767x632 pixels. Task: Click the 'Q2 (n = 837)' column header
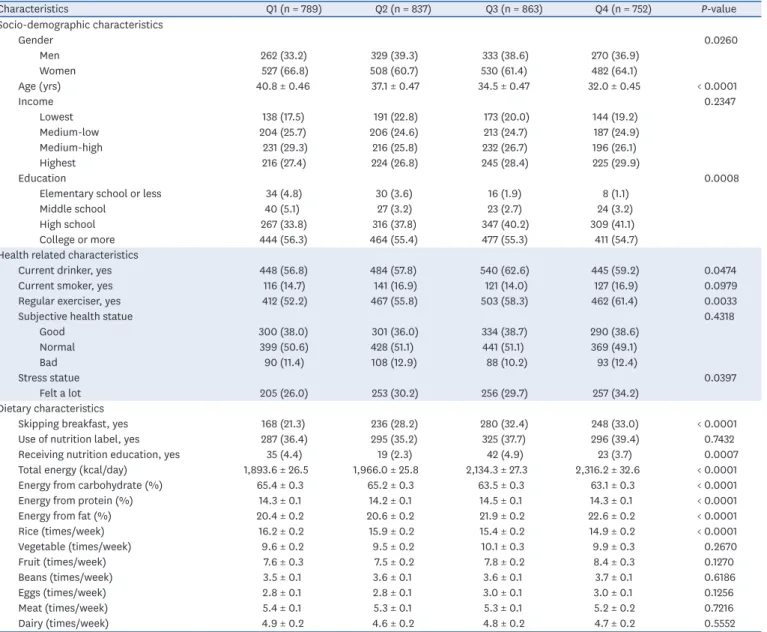pos(404,9)
